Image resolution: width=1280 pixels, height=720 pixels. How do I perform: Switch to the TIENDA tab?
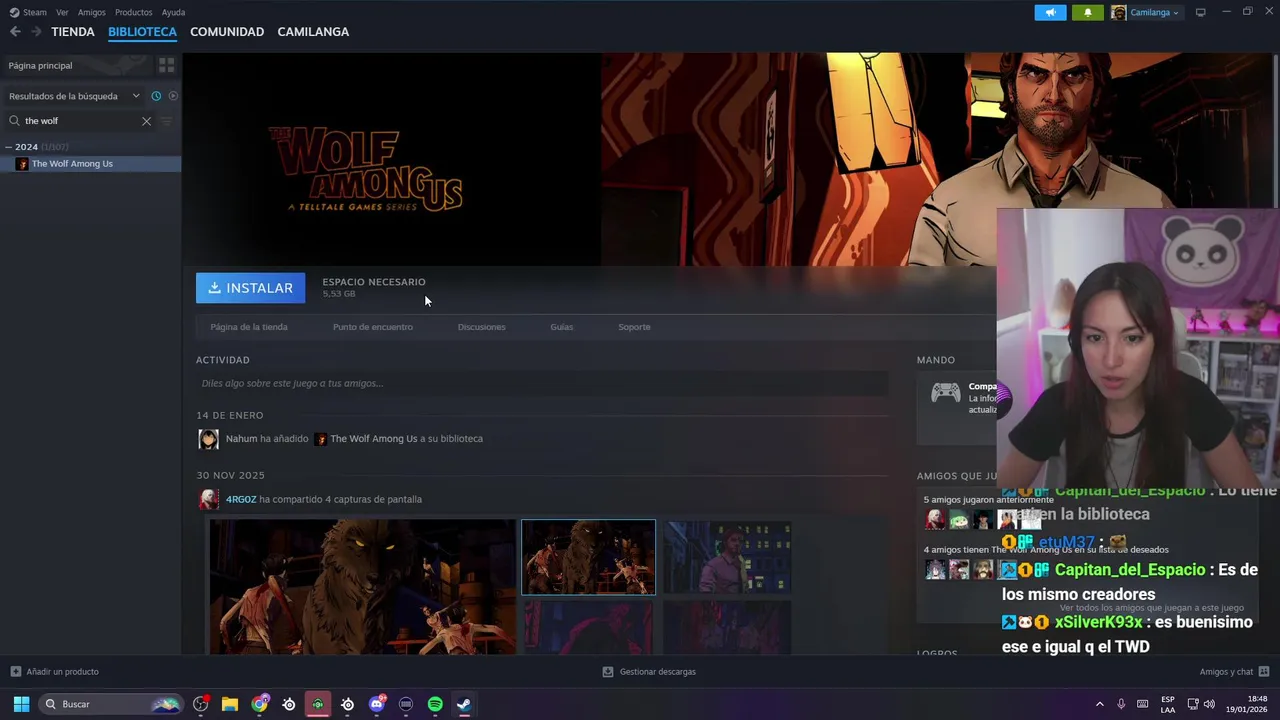tap(73, 32)
